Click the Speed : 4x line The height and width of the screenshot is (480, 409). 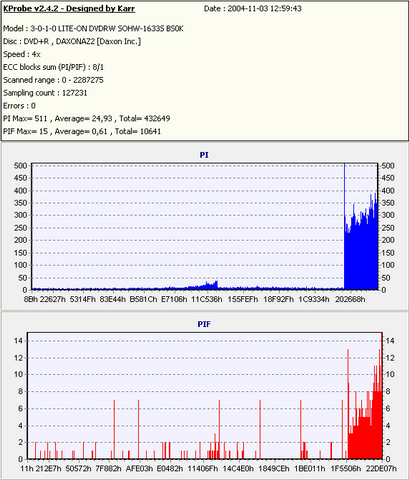(x=22, y=54)
